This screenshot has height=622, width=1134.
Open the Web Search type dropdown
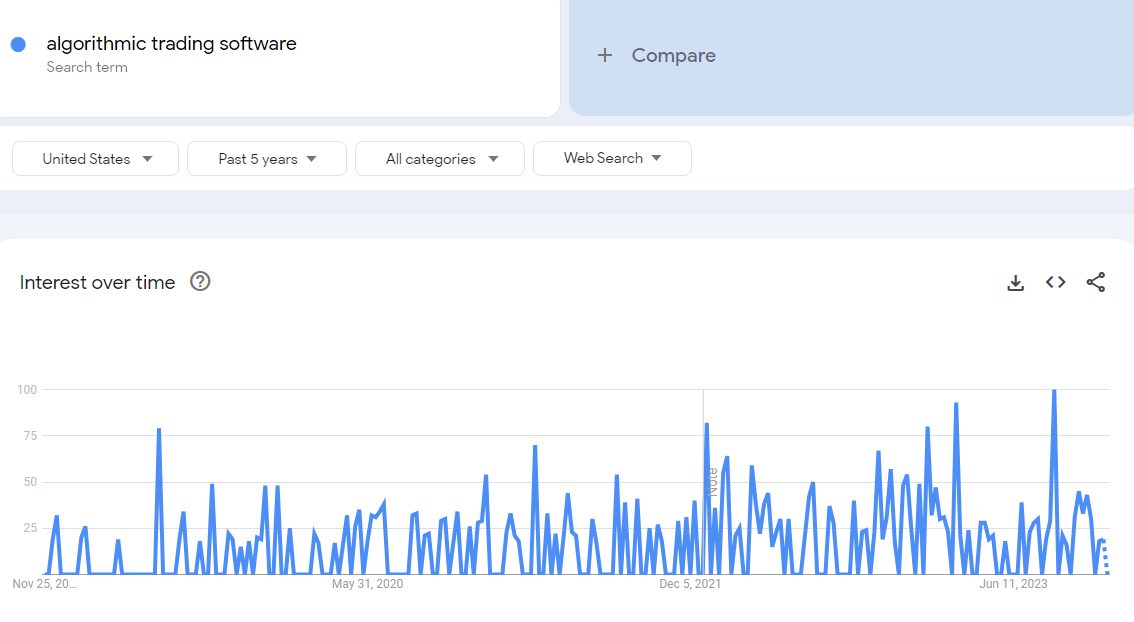pyautogui.click(x=612, y=158)
